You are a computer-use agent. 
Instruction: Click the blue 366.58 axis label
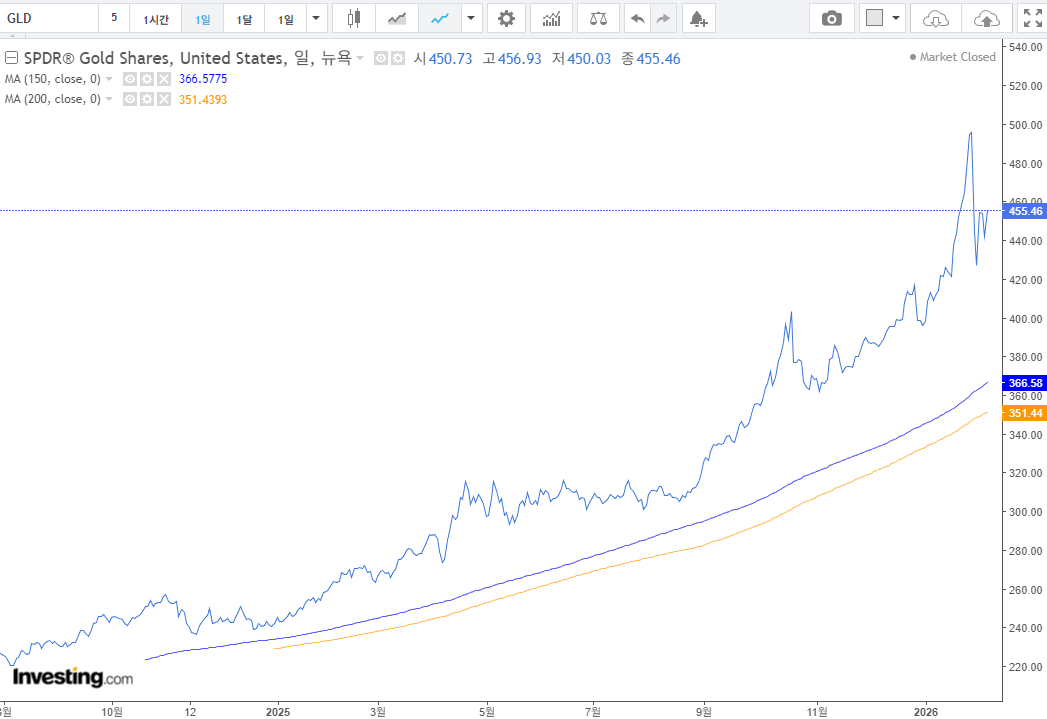tap(1025, 383)
